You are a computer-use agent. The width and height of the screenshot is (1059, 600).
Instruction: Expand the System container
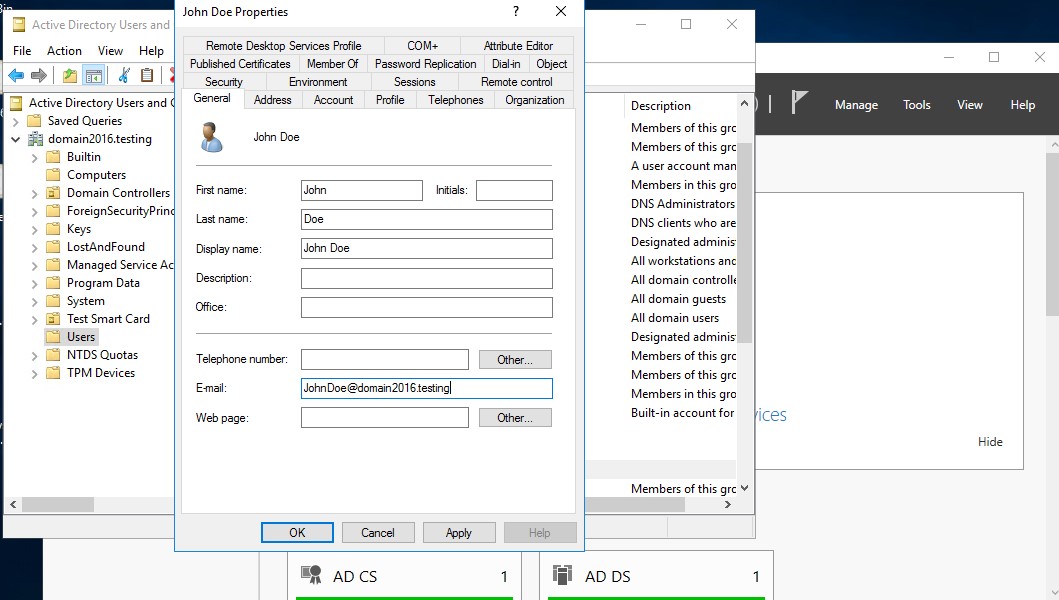(34, 302)
